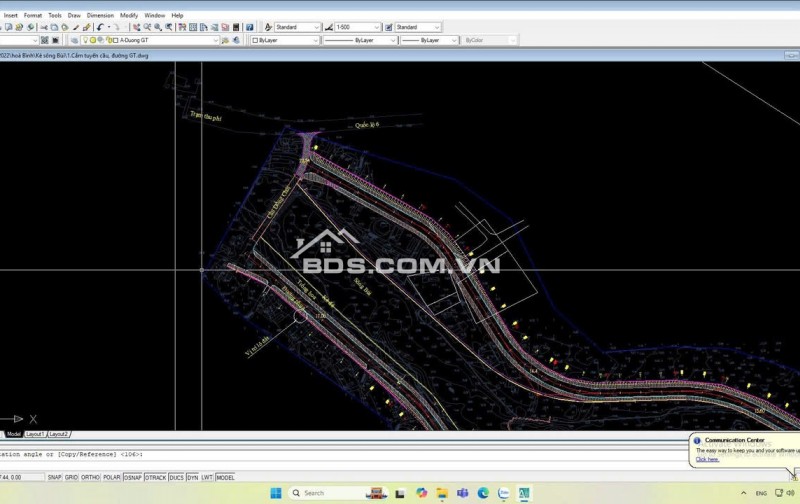Click the MODEL button in status bar
Screen dimensions: 800x504
tap(225, 477)
